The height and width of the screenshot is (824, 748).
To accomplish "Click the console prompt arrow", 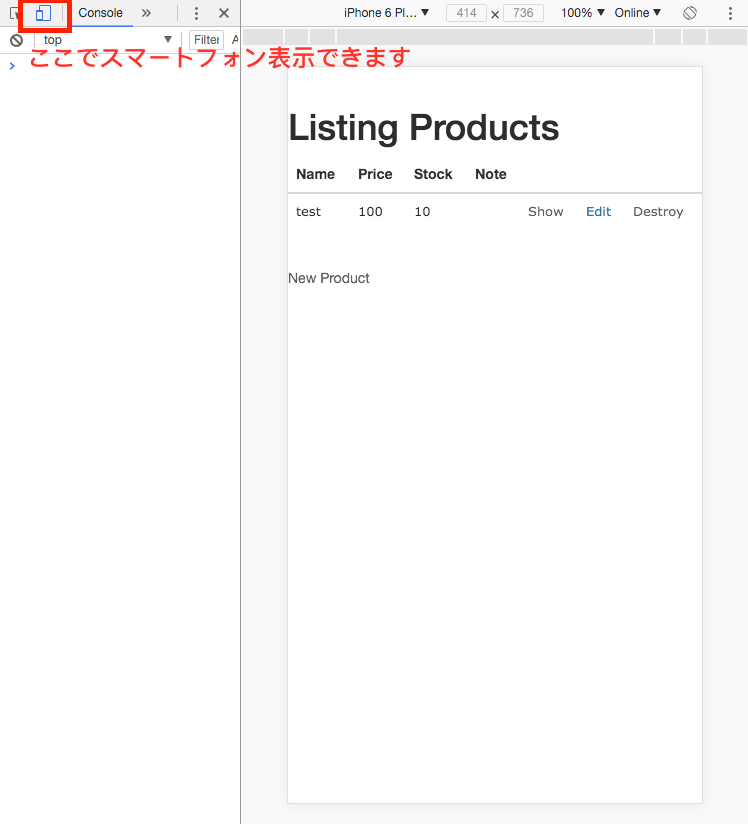I will click(x=12, y=66).
